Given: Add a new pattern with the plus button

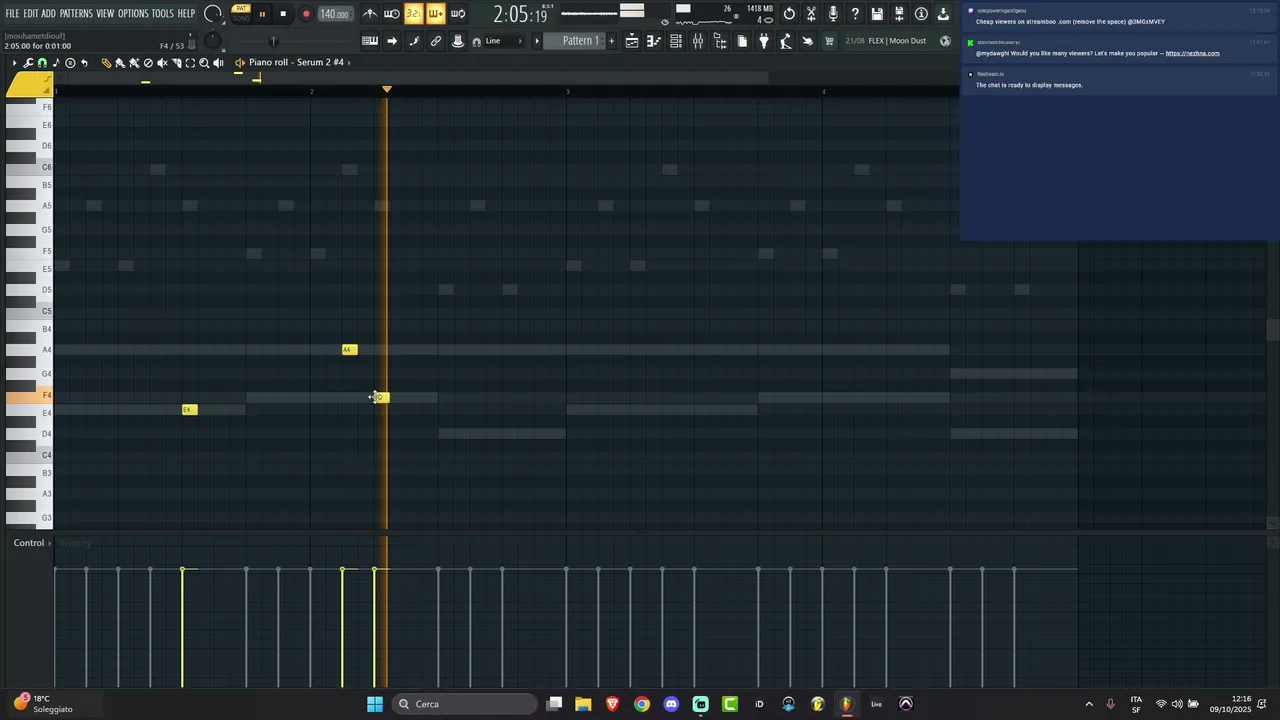Looking at the screenshot, I should pos(612,41).
